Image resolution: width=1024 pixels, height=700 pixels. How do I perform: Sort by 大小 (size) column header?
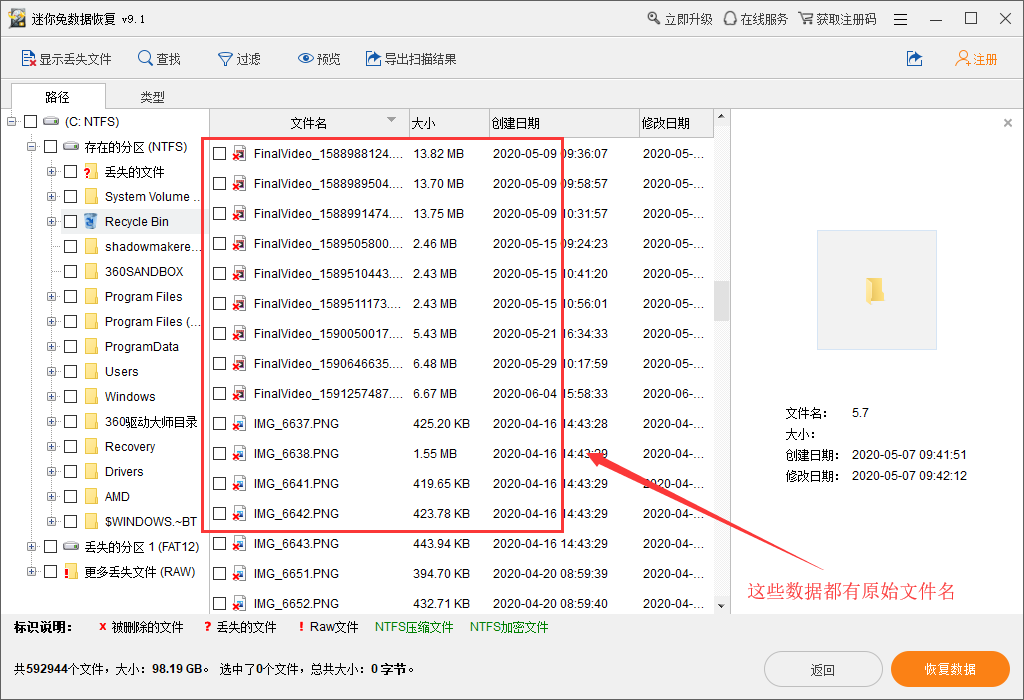(x=449, y=123)
